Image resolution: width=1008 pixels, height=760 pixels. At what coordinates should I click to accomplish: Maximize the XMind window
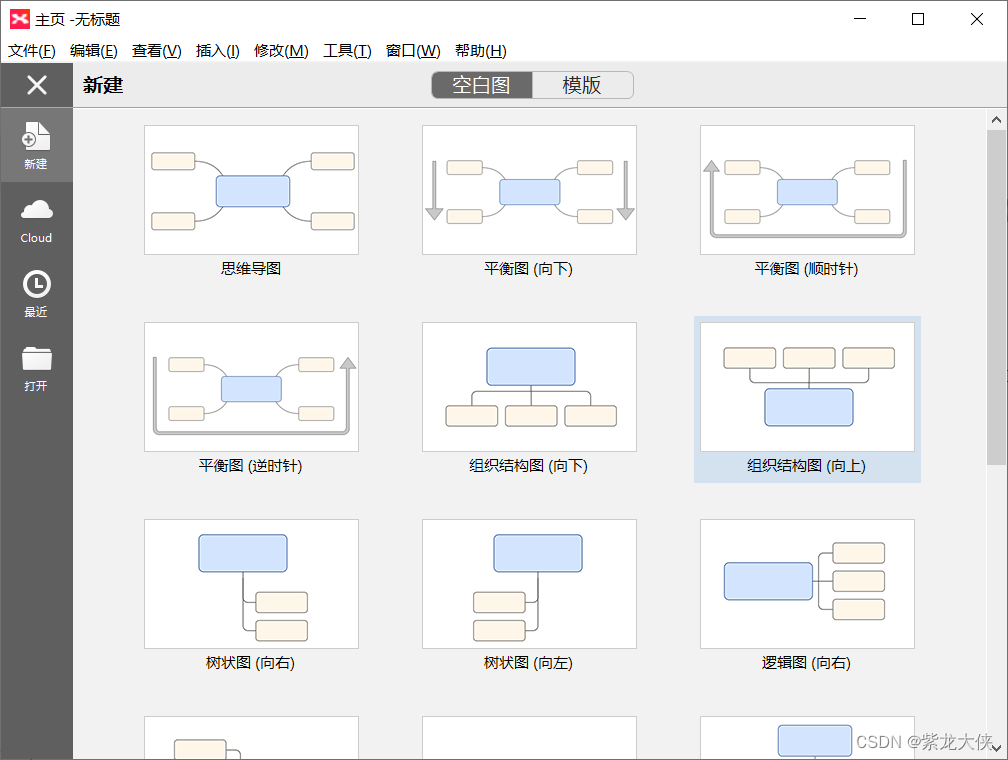(x=918, y=19)
